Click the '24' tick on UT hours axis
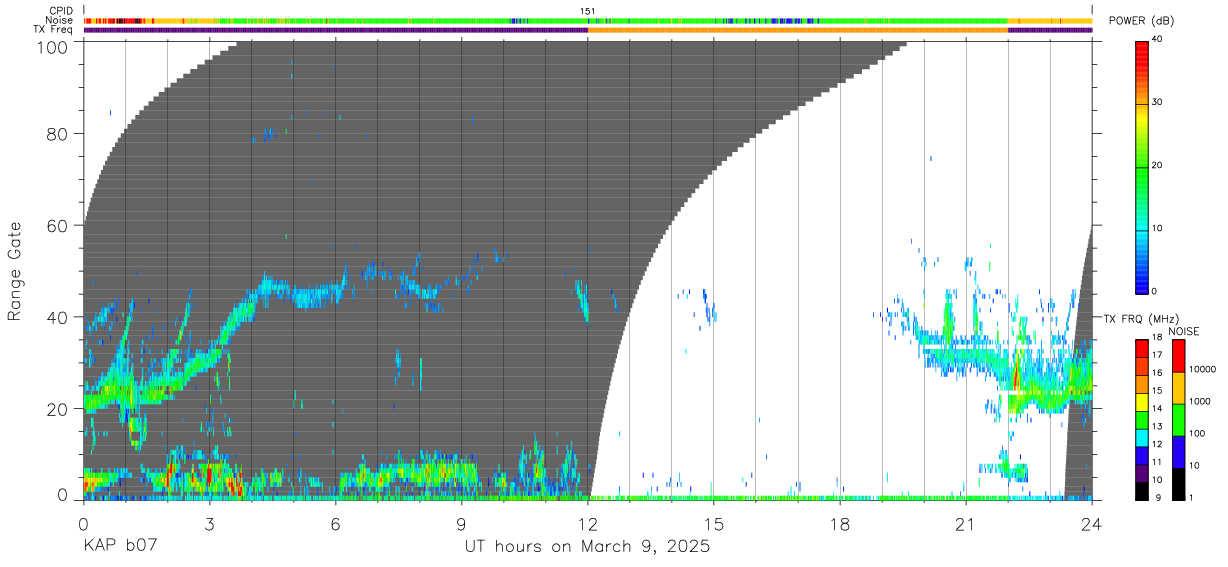This screenshot has height=567, width=1228. (x=1092, y=523)
